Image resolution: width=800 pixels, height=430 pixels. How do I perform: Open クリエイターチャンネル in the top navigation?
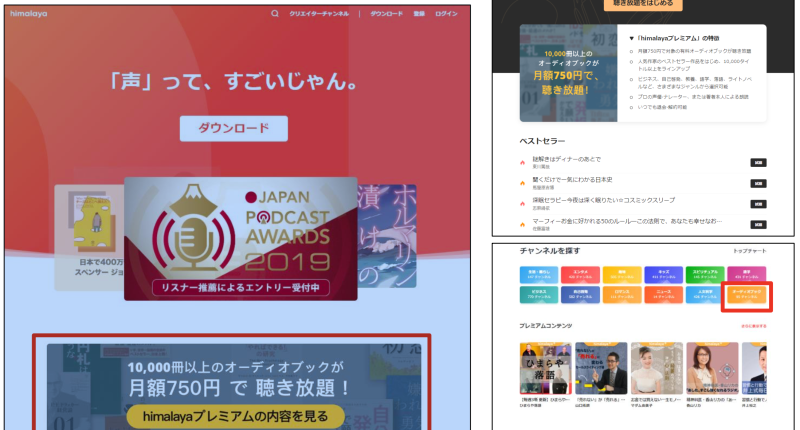[x=319, y=14]
